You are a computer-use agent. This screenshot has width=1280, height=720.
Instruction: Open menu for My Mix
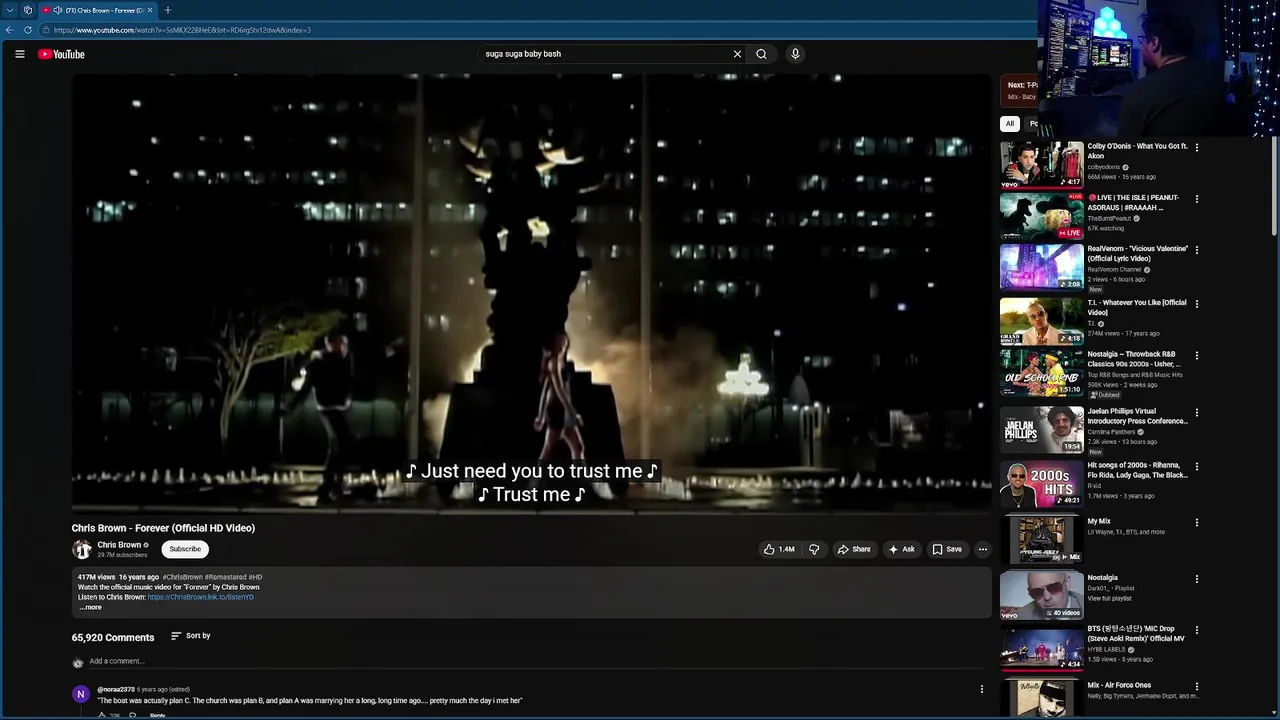pos(1196,523)
